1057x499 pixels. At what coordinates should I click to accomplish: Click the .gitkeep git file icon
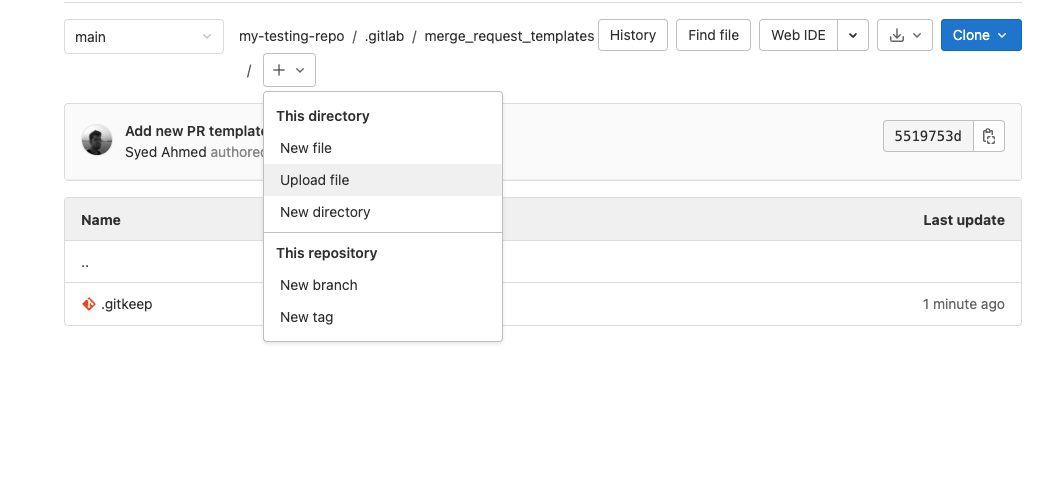89,304
